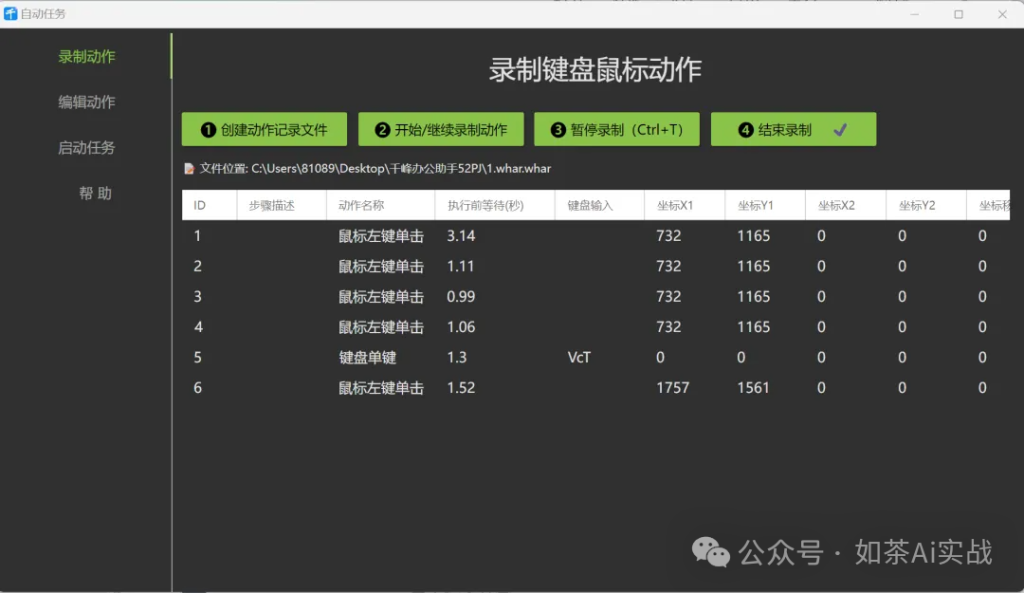Click 坐标X2 column header
Screen dimensions: 1024x593
tap(845, 205)
